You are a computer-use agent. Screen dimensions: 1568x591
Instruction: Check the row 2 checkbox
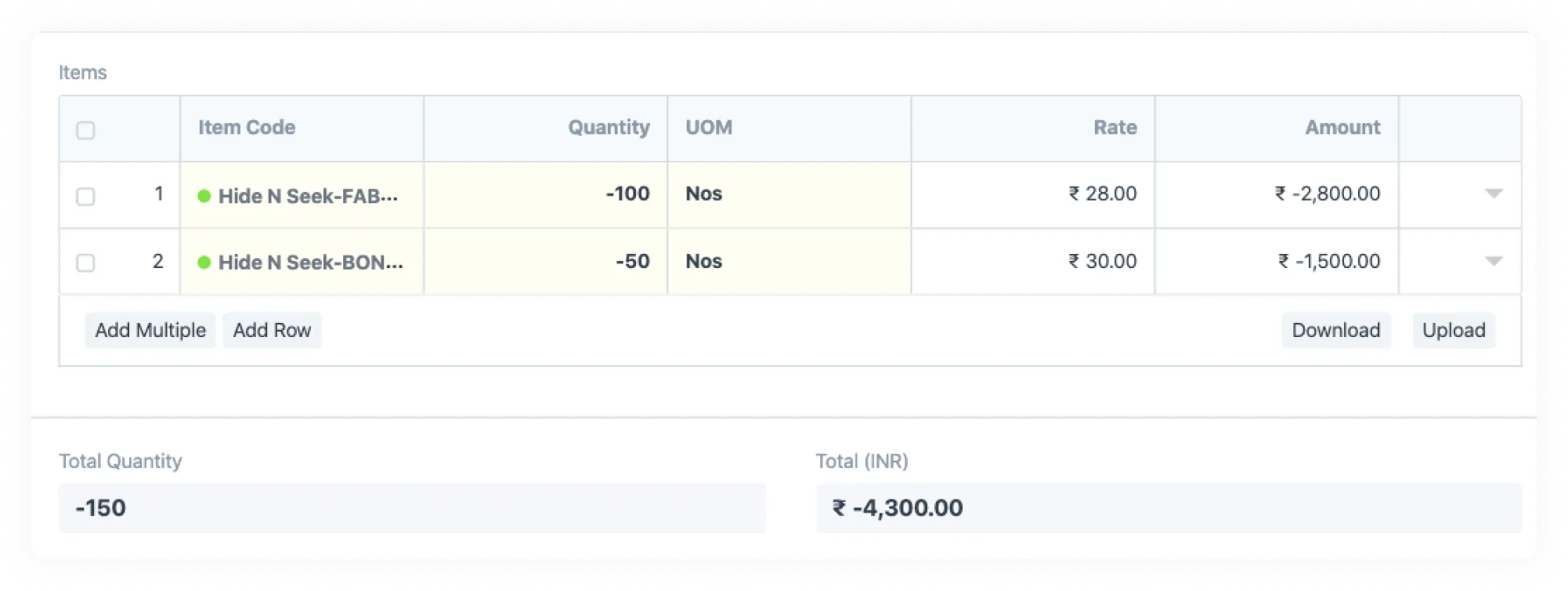tap(85, 263)
